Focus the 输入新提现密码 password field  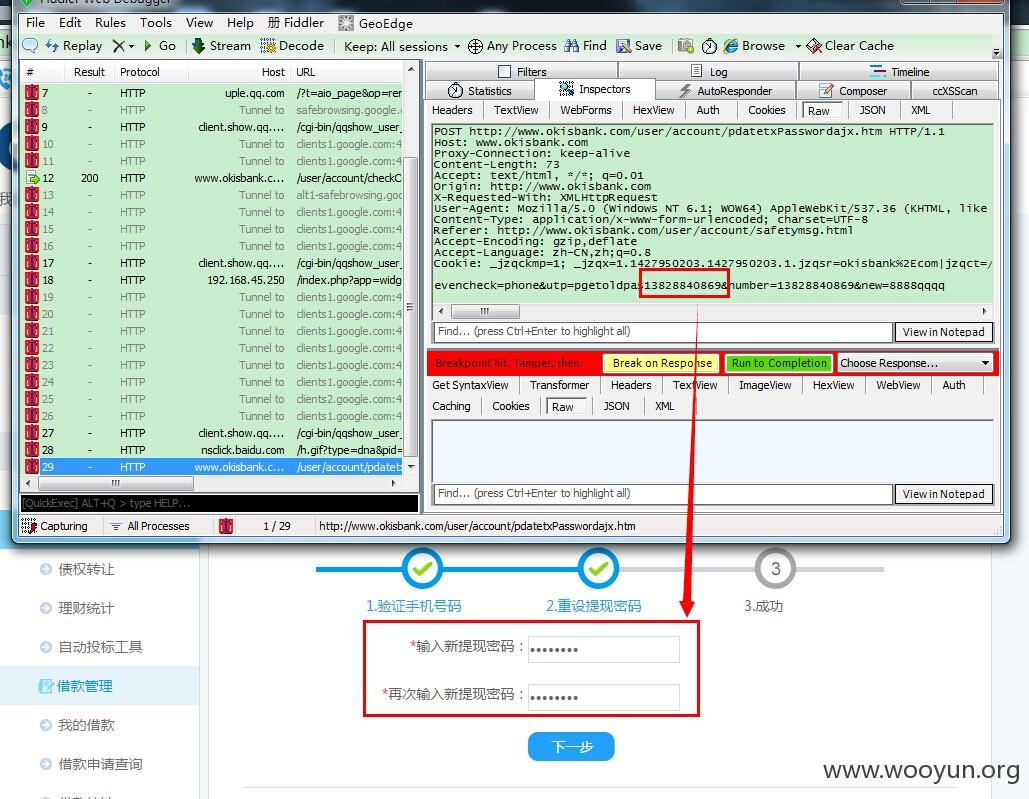(604, 649)
